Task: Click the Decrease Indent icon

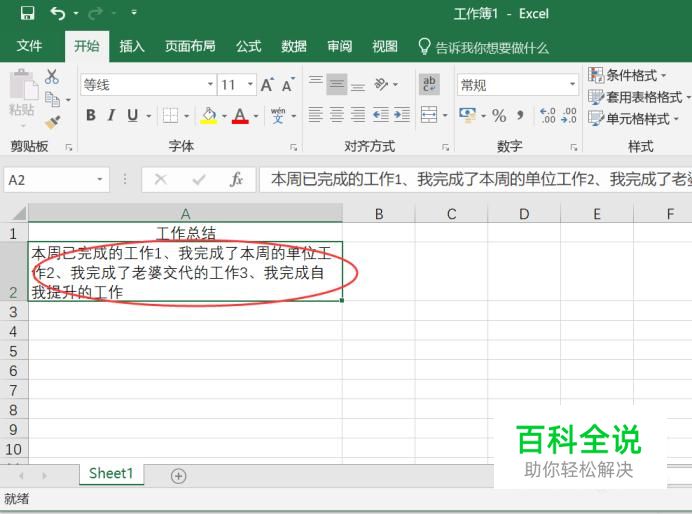Action: (381, 115)
